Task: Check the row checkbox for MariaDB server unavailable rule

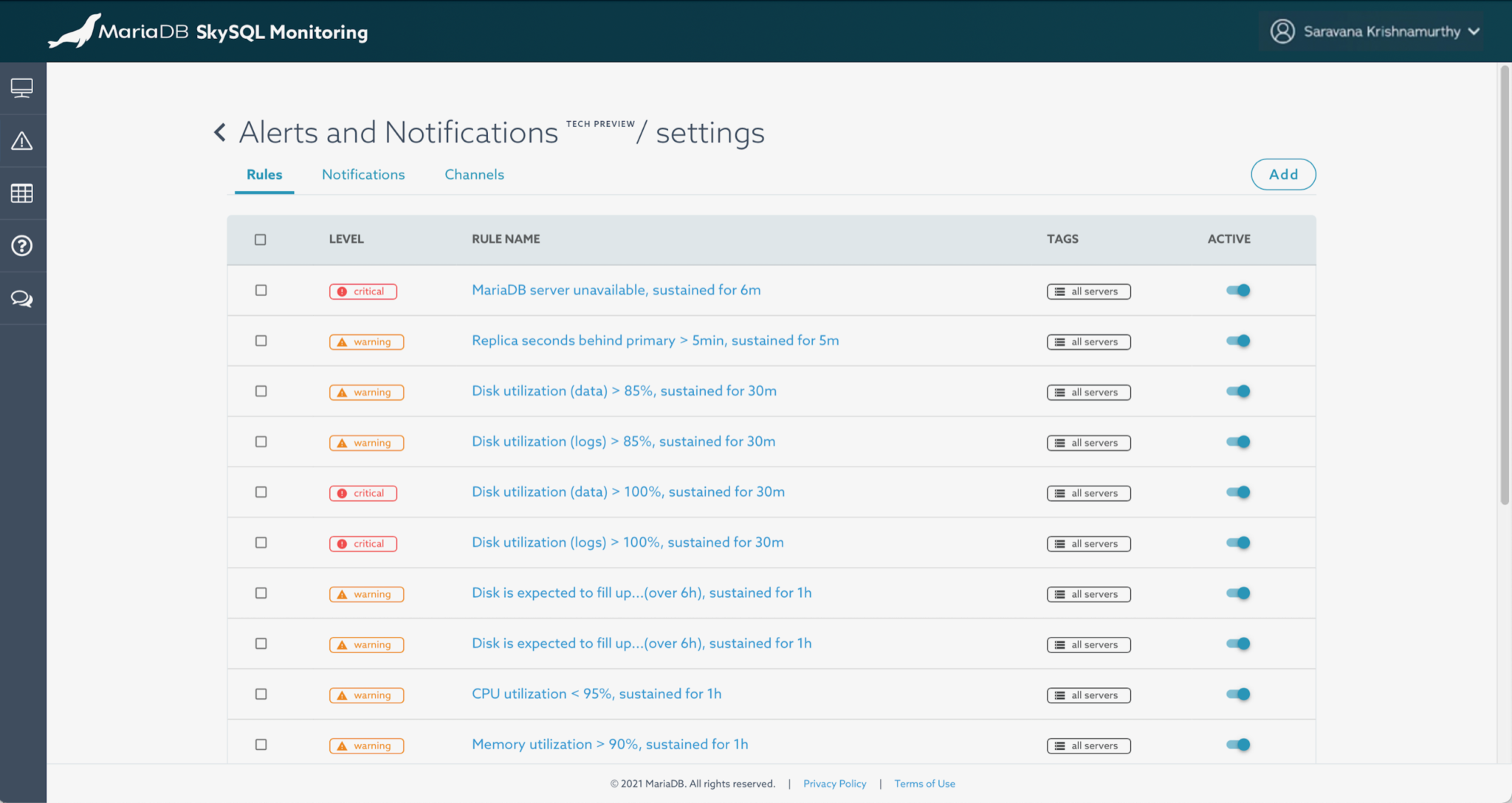Action: tap(261, 290)
